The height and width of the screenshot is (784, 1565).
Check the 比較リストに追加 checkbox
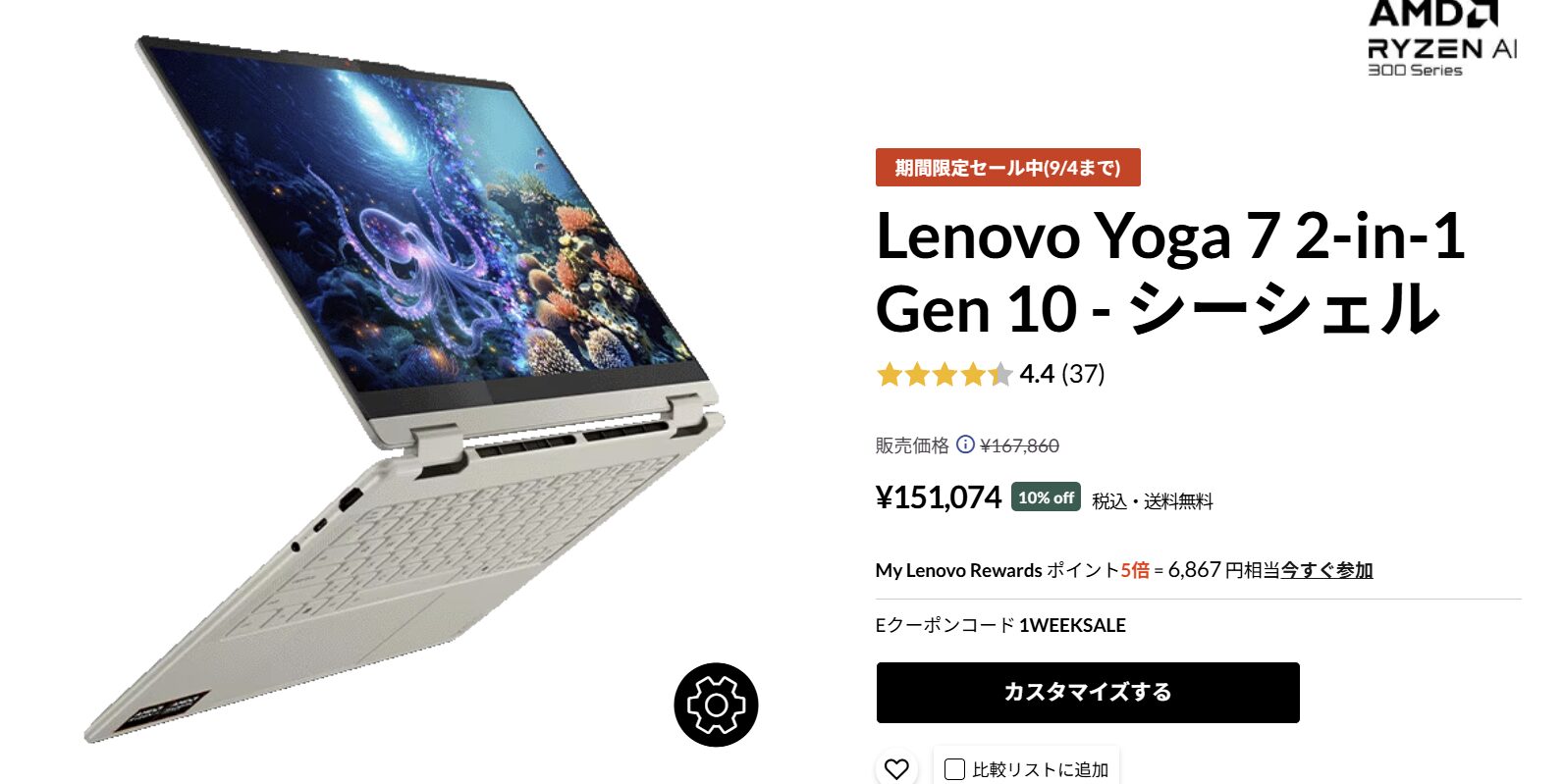tap(954, 769)
